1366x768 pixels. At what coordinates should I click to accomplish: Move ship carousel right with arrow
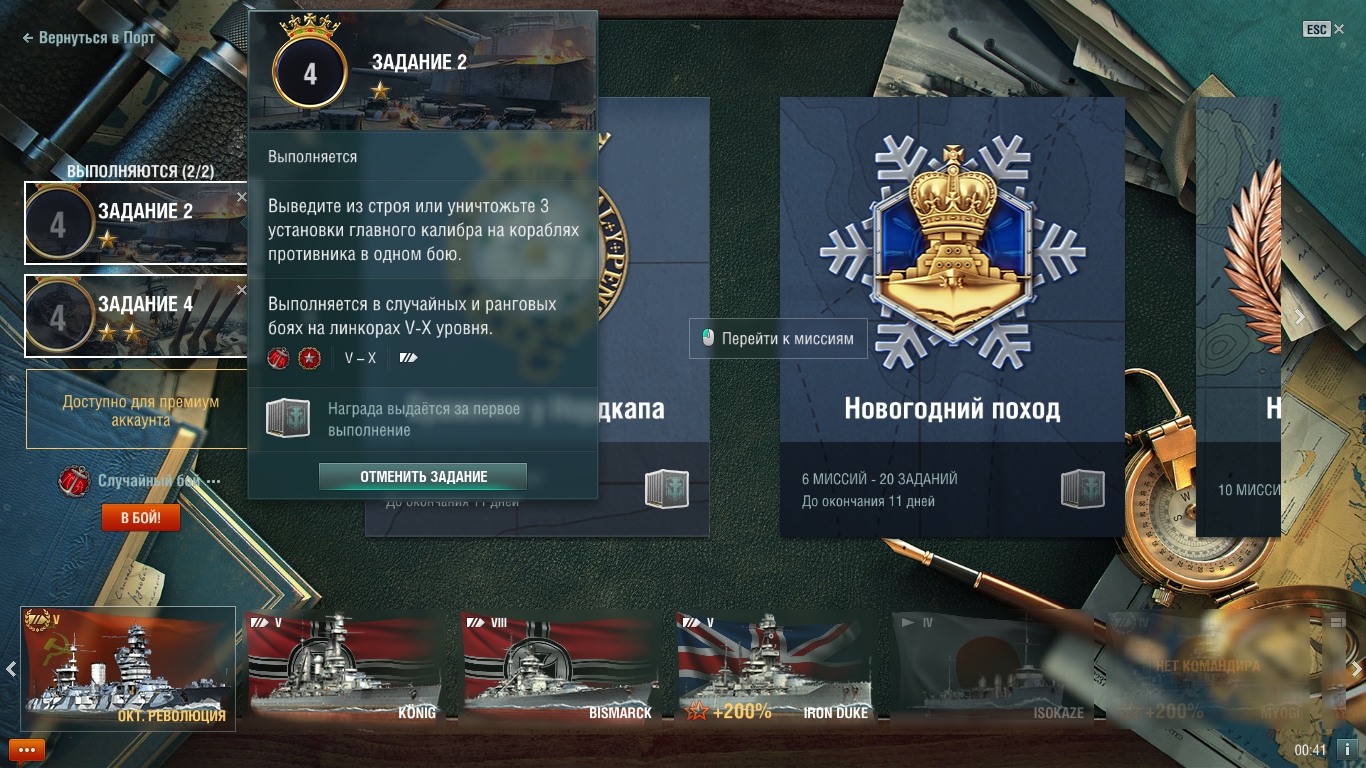click(1356, 669)
